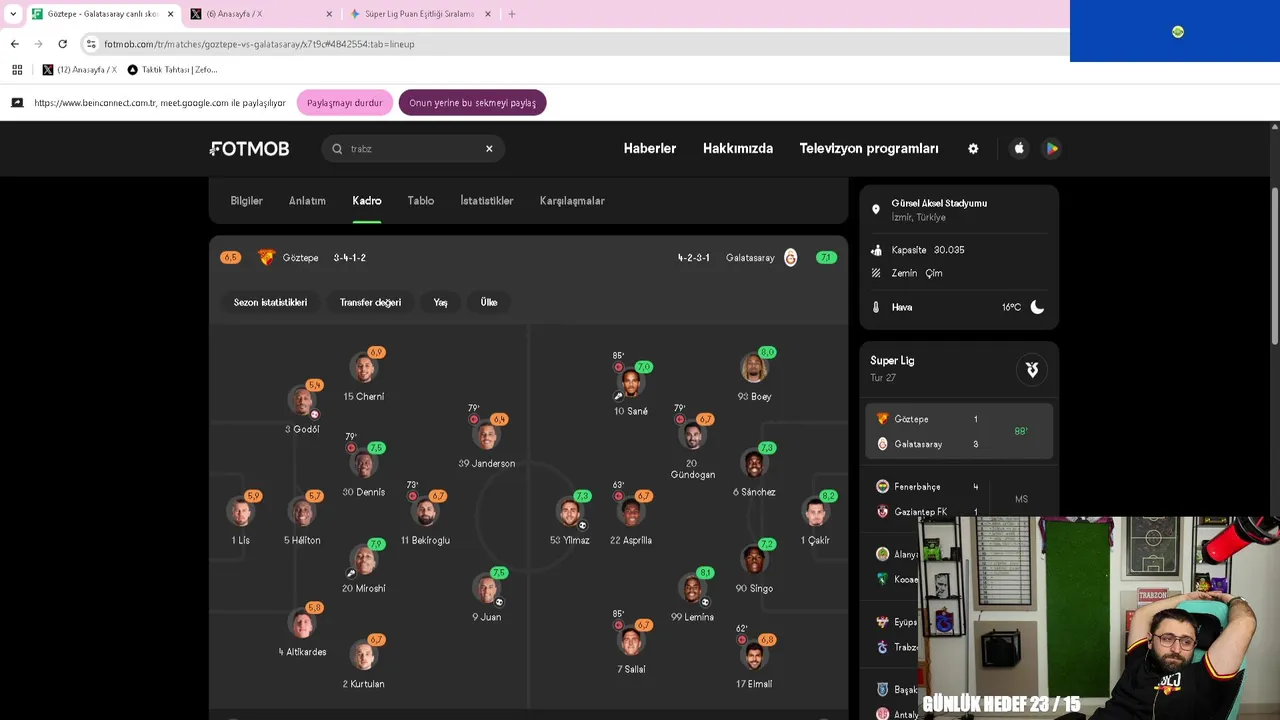Select player 10 Sané photo
This screenshot has height=720, width=1280.
pos(630,383)
